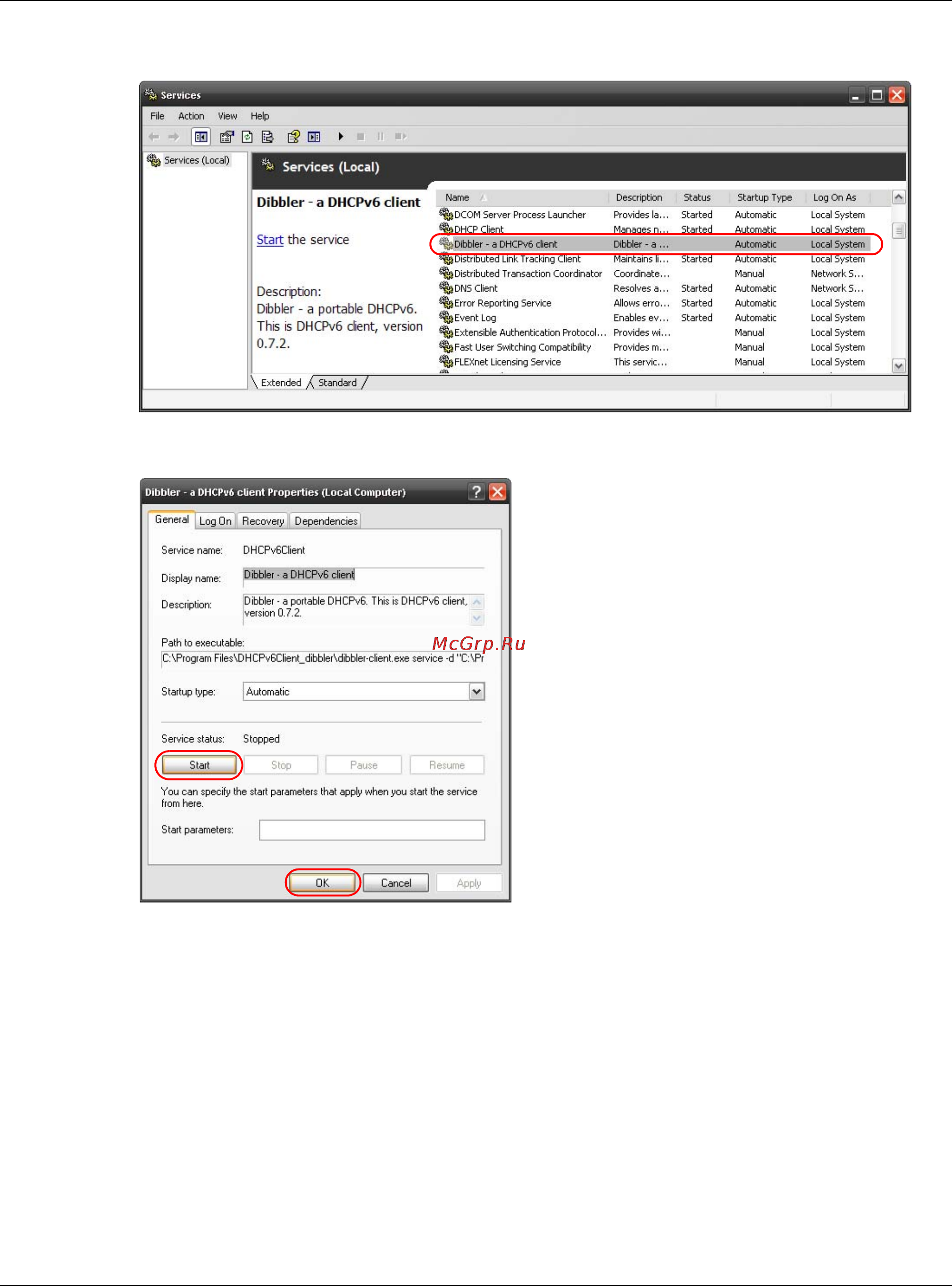Viewport: 952px width, 1286px height.
Task: Sort by the Log On As column header
Action: point(838,198)
